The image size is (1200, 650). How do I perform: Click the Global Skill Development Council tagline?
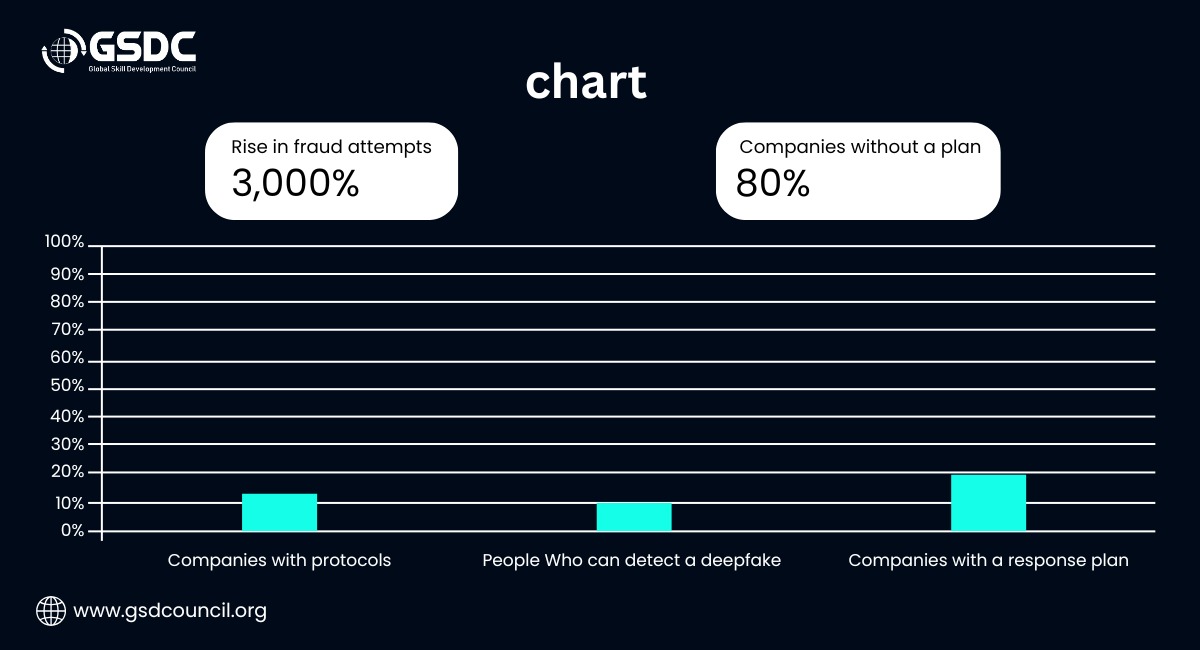point(142,68)
